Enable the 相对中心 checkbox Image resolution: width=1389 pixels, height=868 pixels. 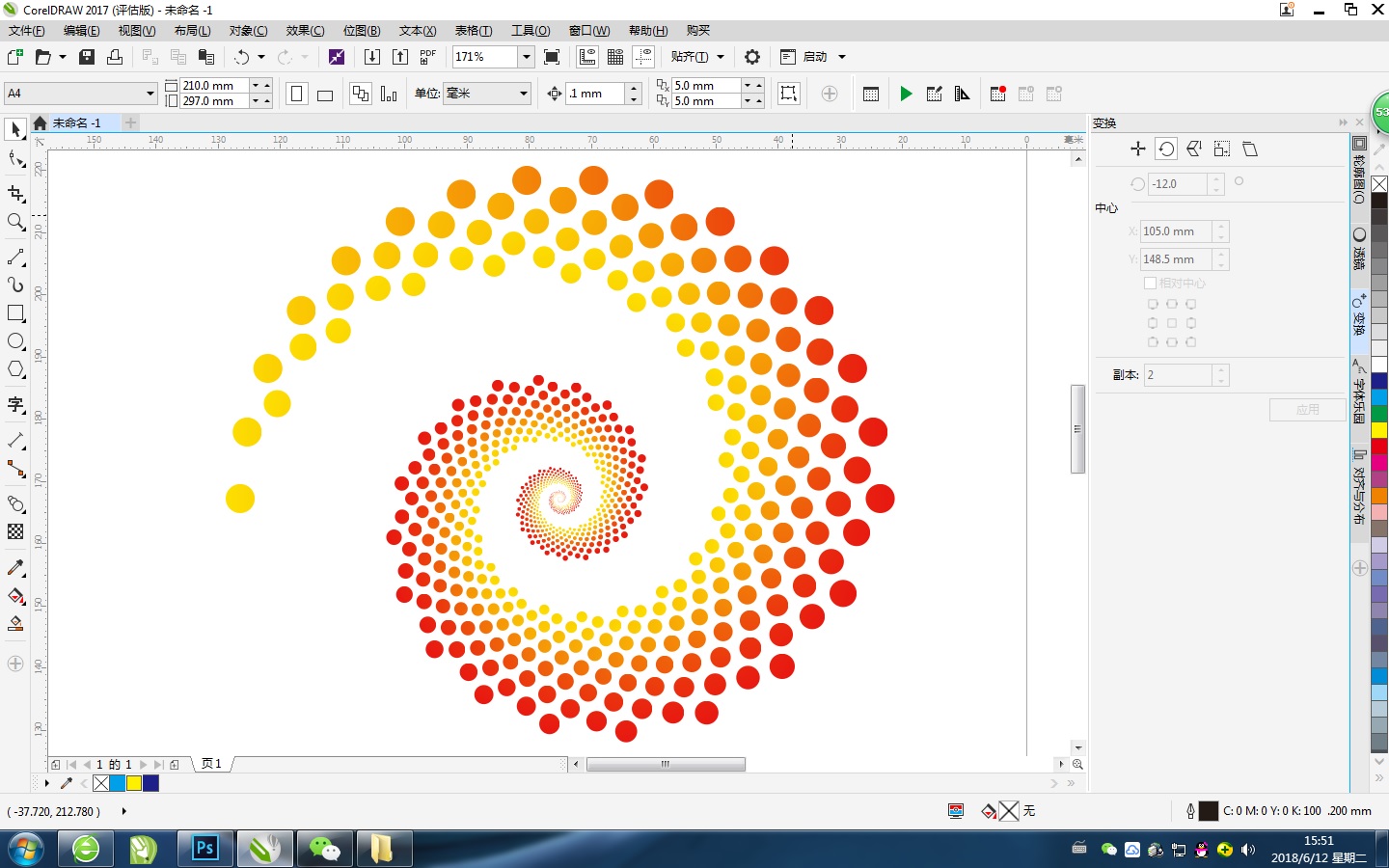pos(1150,284)
